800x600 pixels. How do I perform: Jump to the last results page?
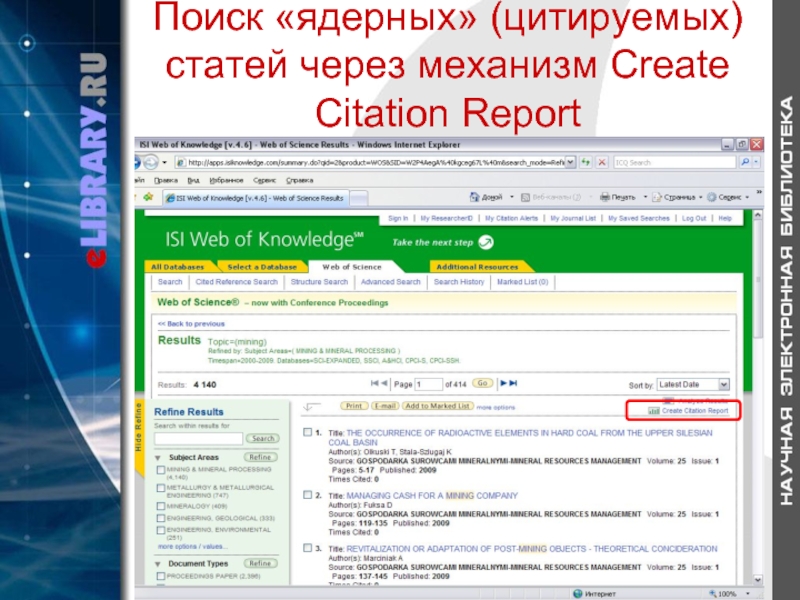[x=512, y=383]
